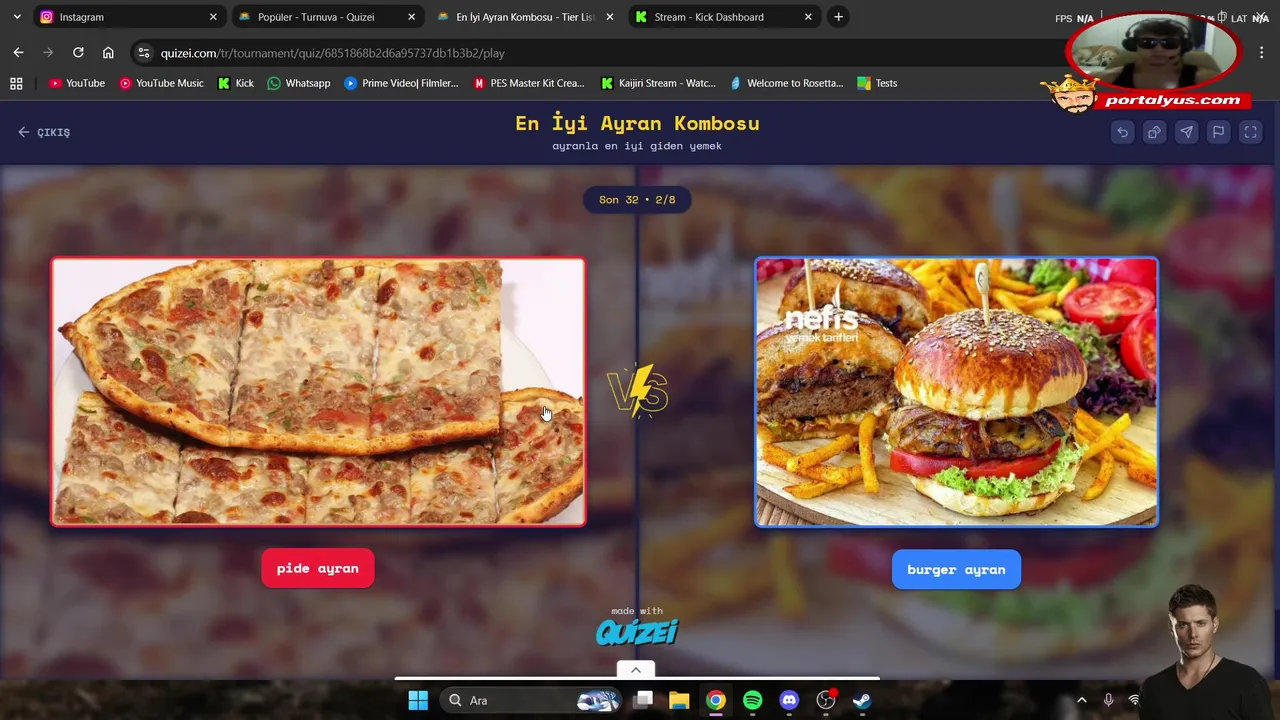View site information icon in address bar
This screenshot has height=720, width=1280.
[x=144, y=53]
